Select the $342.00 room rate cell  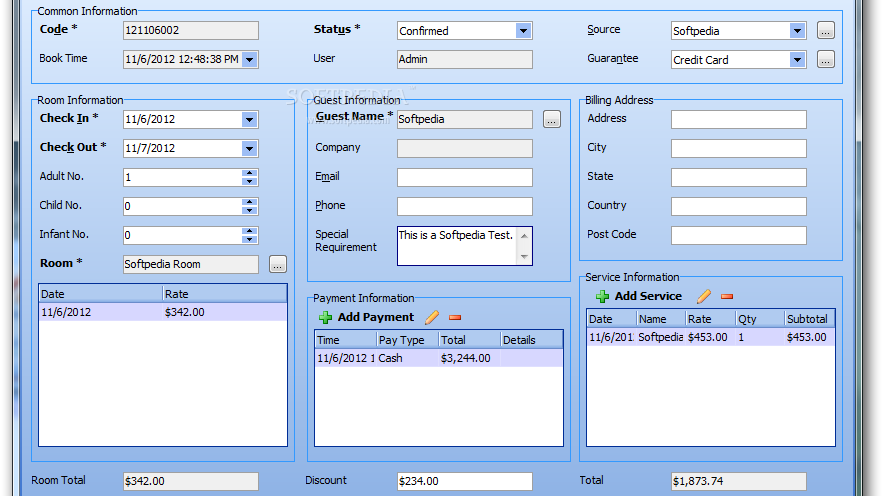(x=224, y=312)
